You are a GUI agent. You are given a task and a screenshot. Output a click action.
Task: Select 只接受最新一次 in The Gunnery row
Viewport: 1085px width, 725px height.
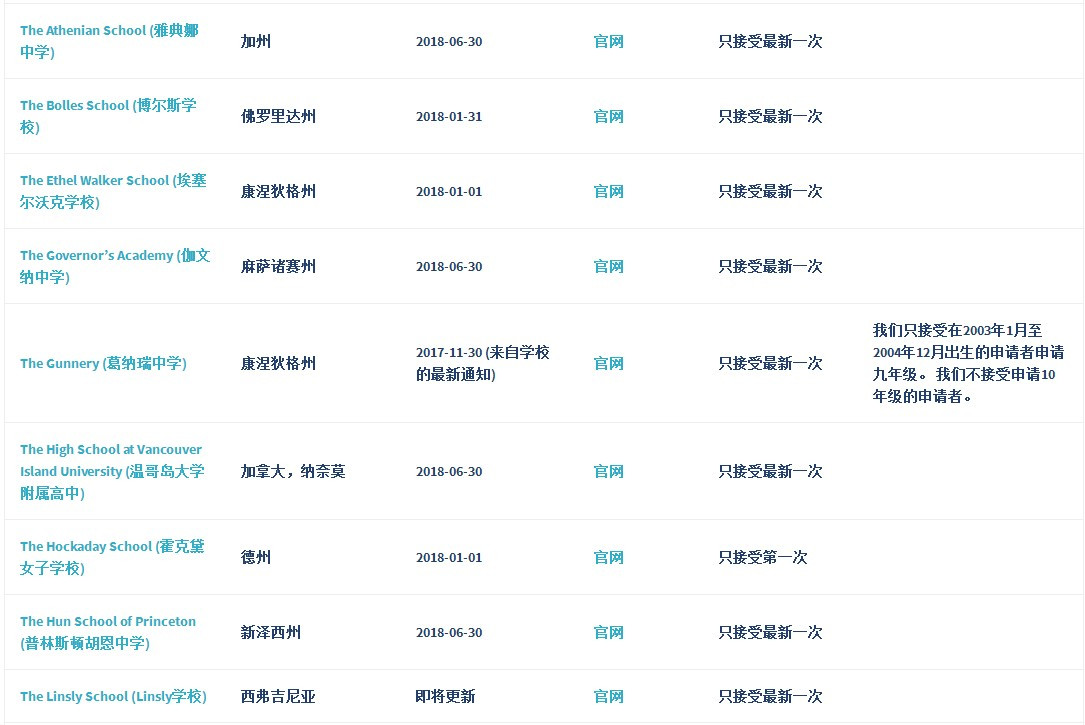coord(770,363)
